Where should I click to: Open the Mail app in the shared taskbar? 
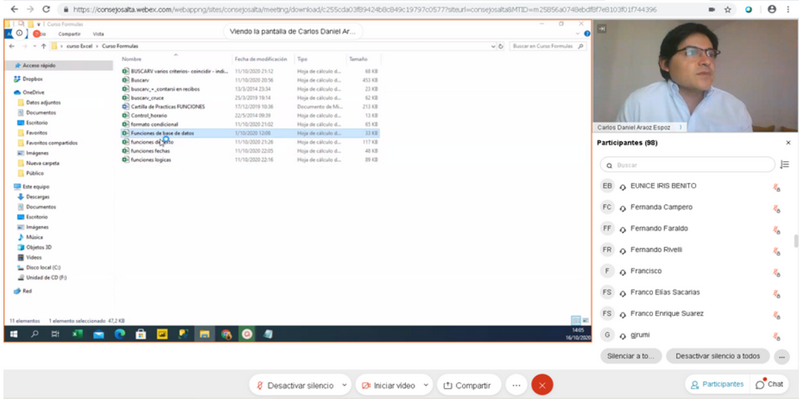[x=98, y=334]
